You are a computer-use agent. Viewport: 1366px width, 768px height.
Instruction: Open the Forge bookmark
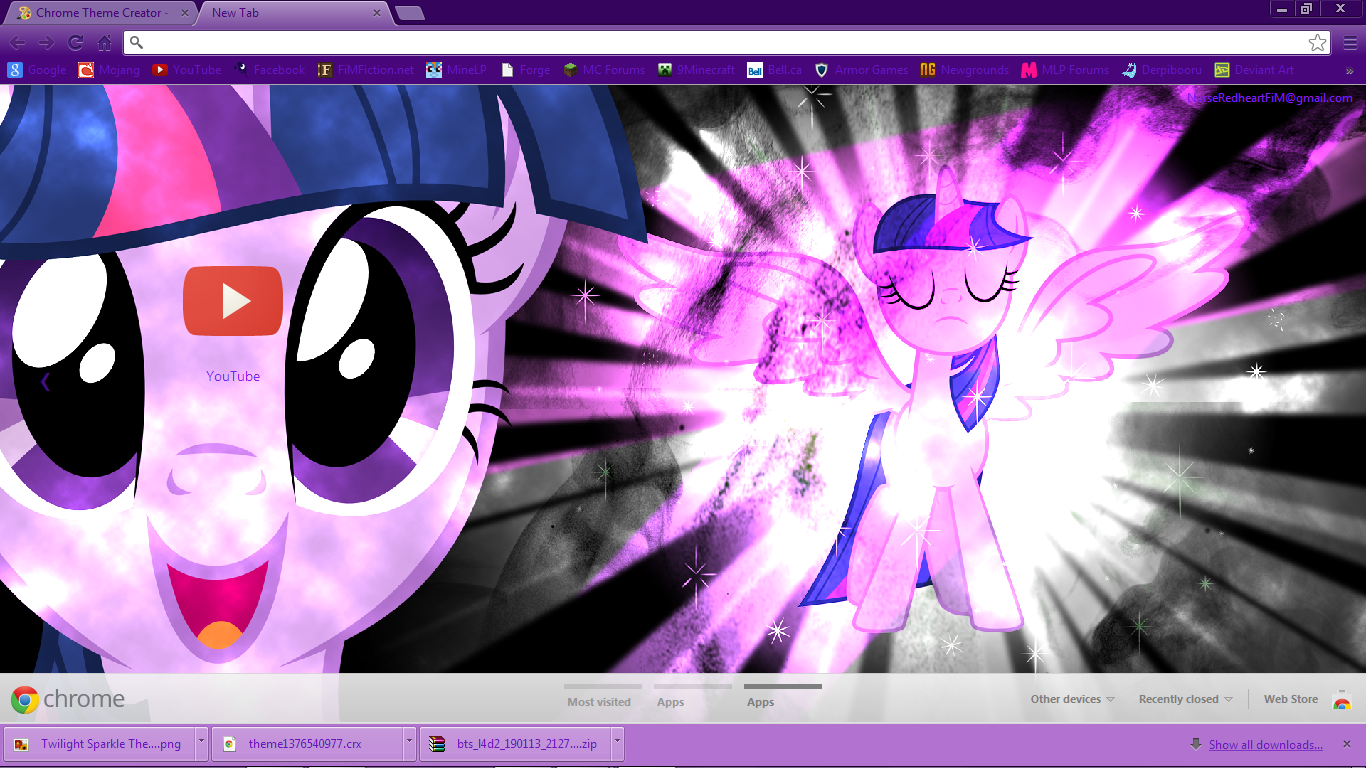coord(525,70)
